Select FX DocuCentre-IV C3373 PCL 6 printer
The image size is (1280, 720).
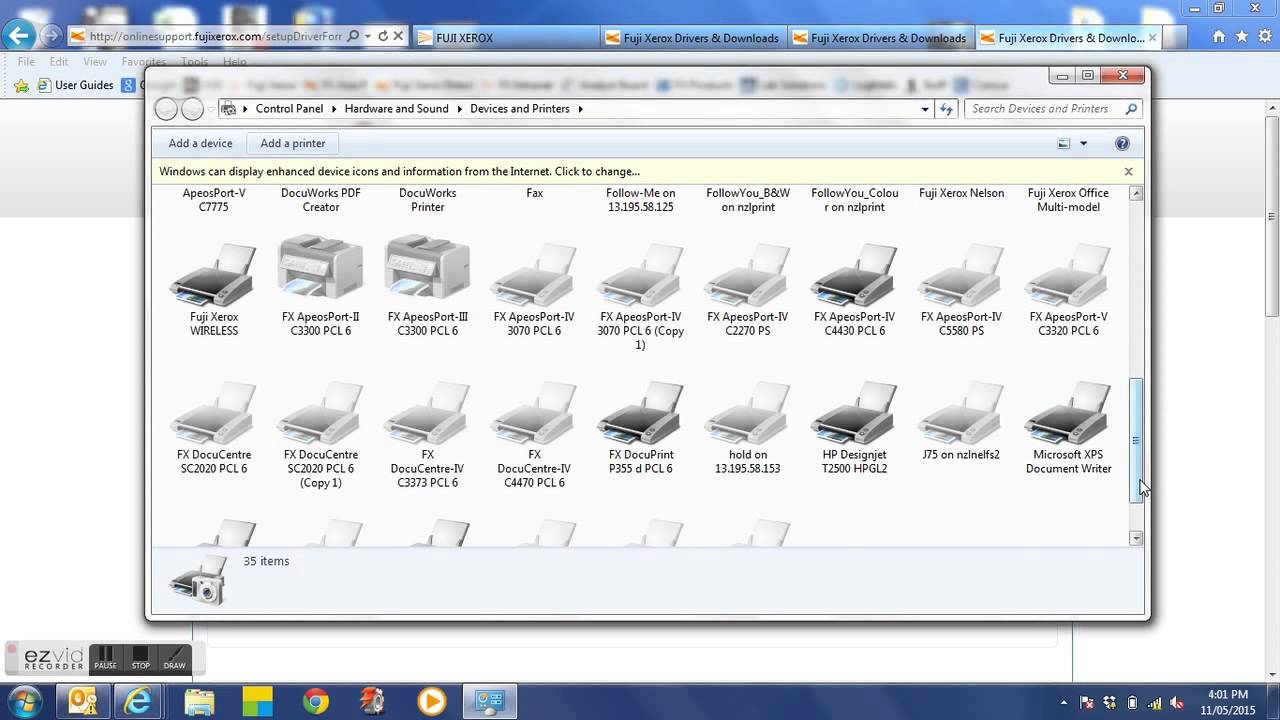pos(428,434)
